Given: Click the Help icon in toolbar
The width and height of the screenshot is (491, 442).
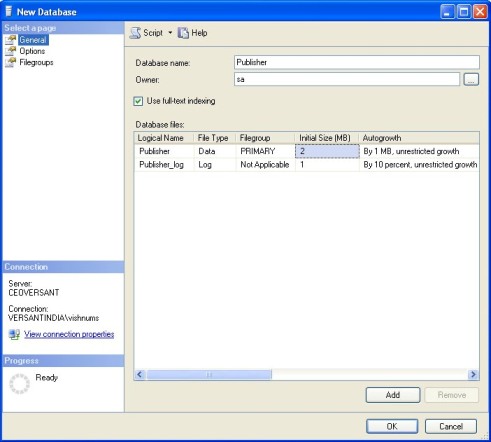Looking at the screenshot, I should 183,33.
